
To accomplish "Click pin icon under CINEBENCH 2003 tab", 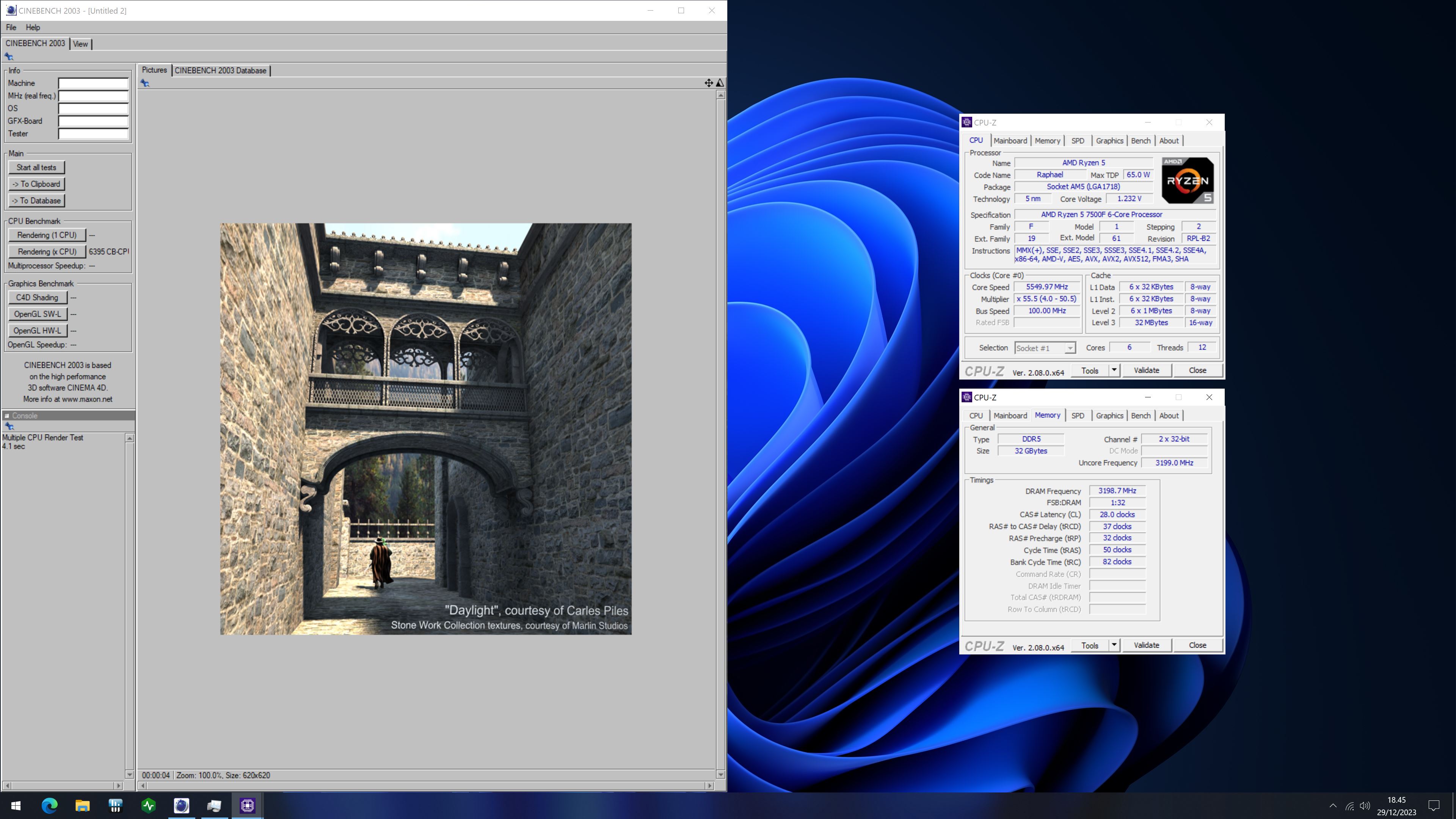I will 8,56.
